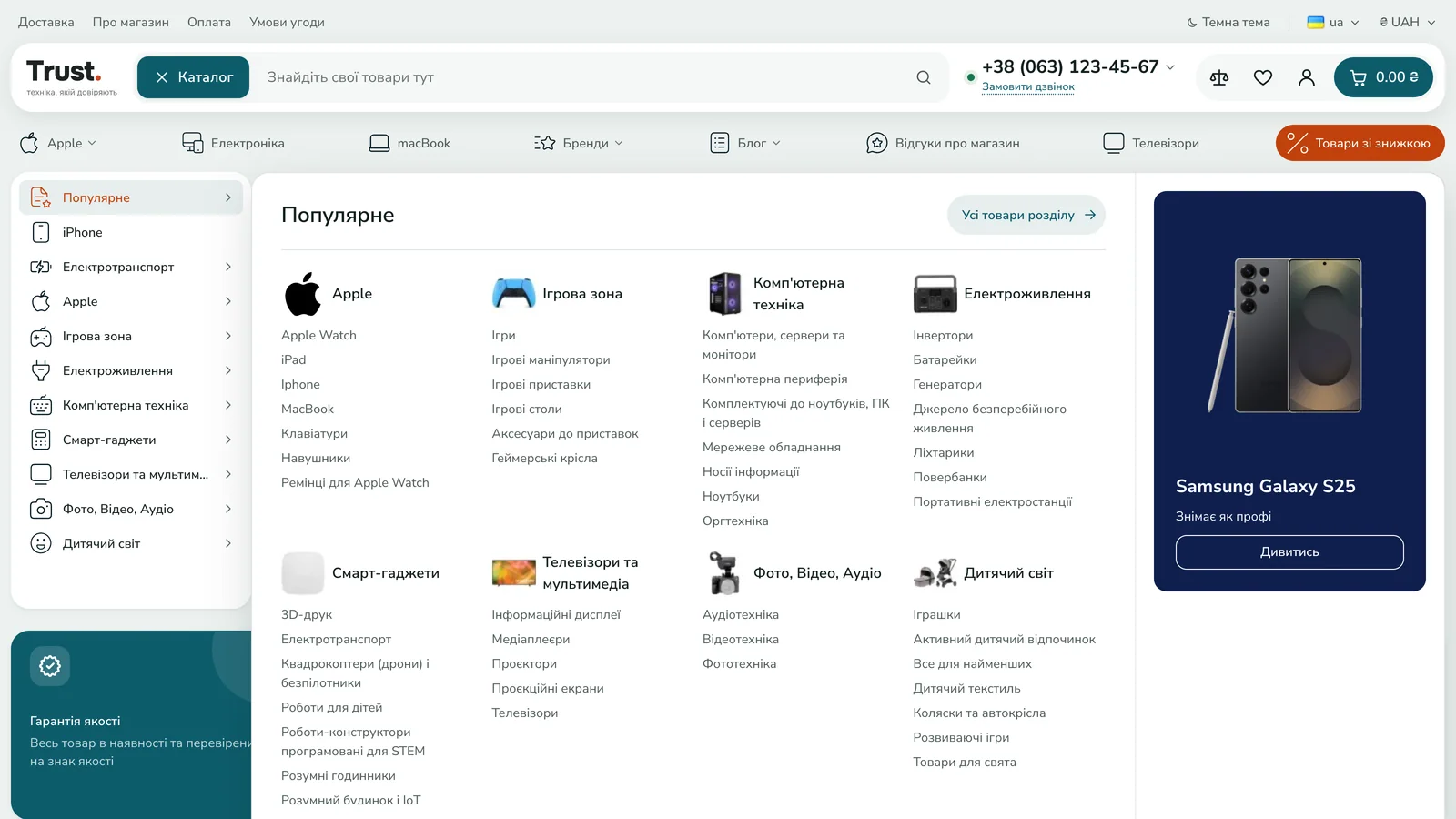This screenshot has width=1456, height=819.
Task: Click the search magnifier icon
Action: click(x=924, y=77)
